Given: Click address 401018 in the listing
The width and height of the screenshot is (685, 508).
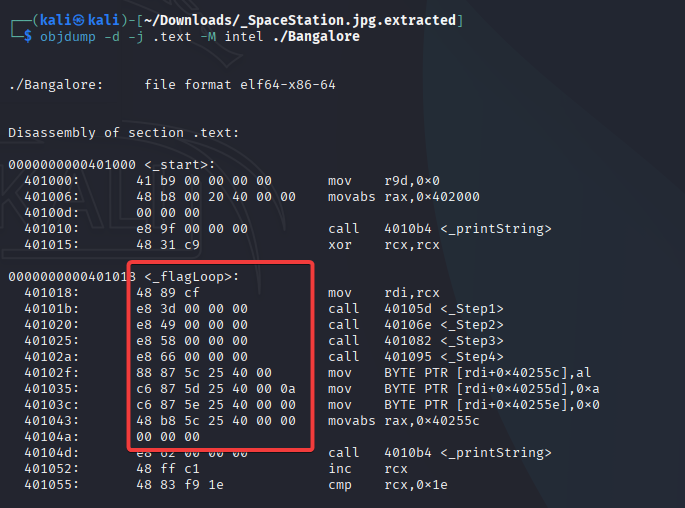Looking at the screenshot, I should pos(52,293).
